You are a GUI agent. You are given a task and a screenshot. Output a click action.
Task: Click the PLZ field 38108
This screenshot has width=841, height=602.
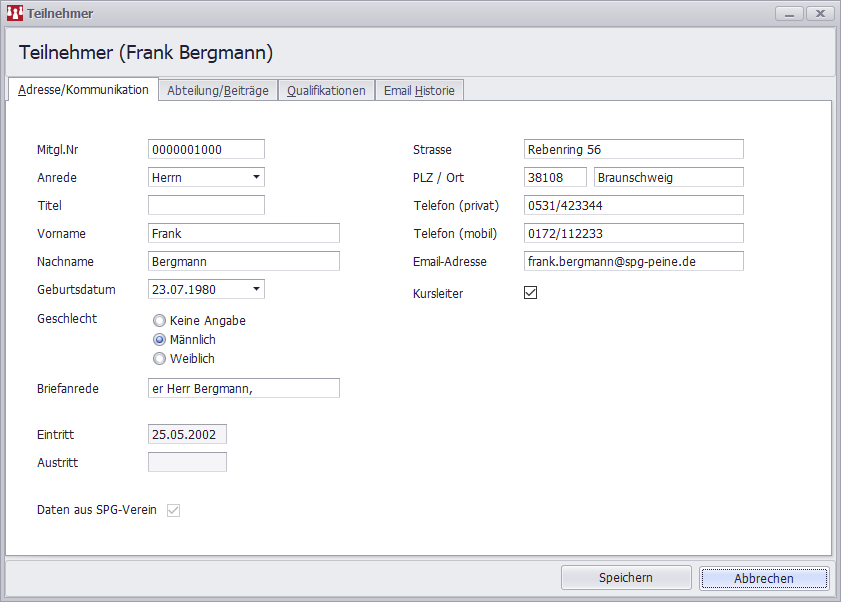click(555, 177)
